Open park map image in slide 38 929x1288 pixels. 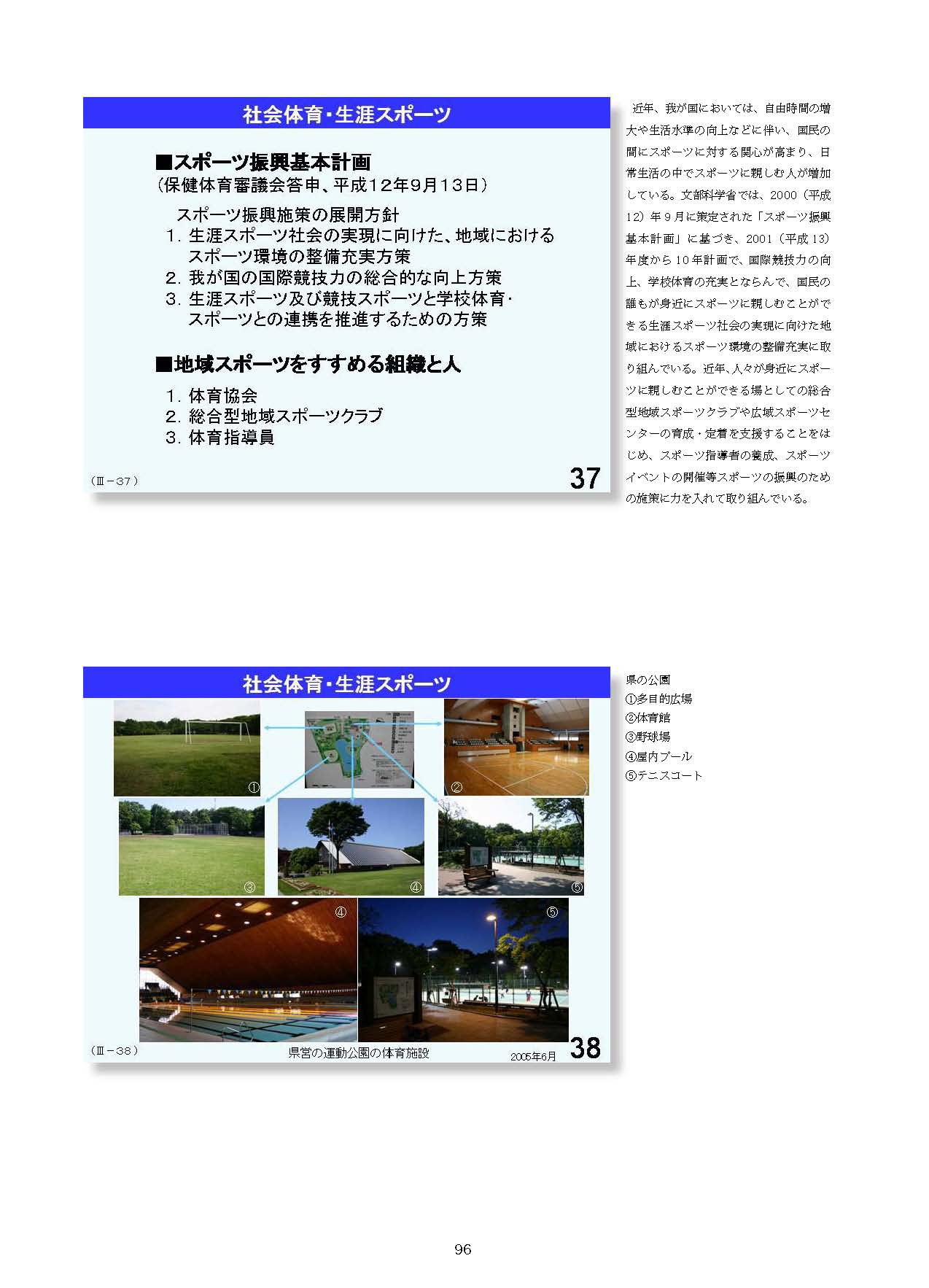[359, 750]
